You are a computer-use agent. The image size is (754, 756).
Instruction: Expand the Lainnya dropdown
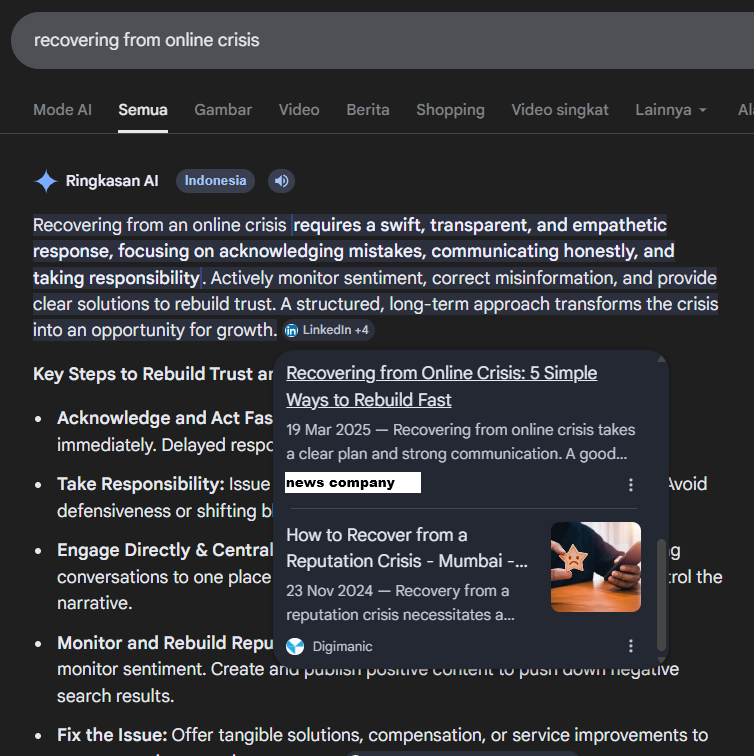click(x=671, y=110)
